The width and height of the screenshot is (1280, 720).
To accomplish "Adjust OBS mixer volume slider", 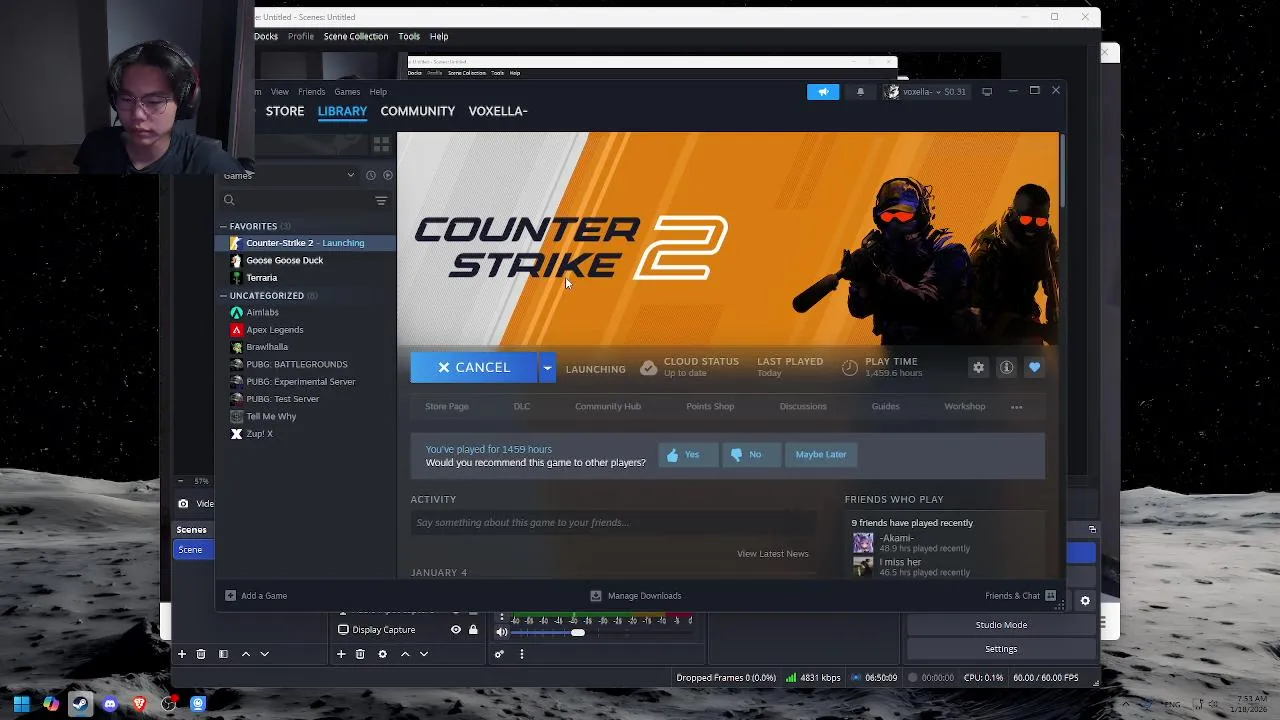I will click(578, 633).
